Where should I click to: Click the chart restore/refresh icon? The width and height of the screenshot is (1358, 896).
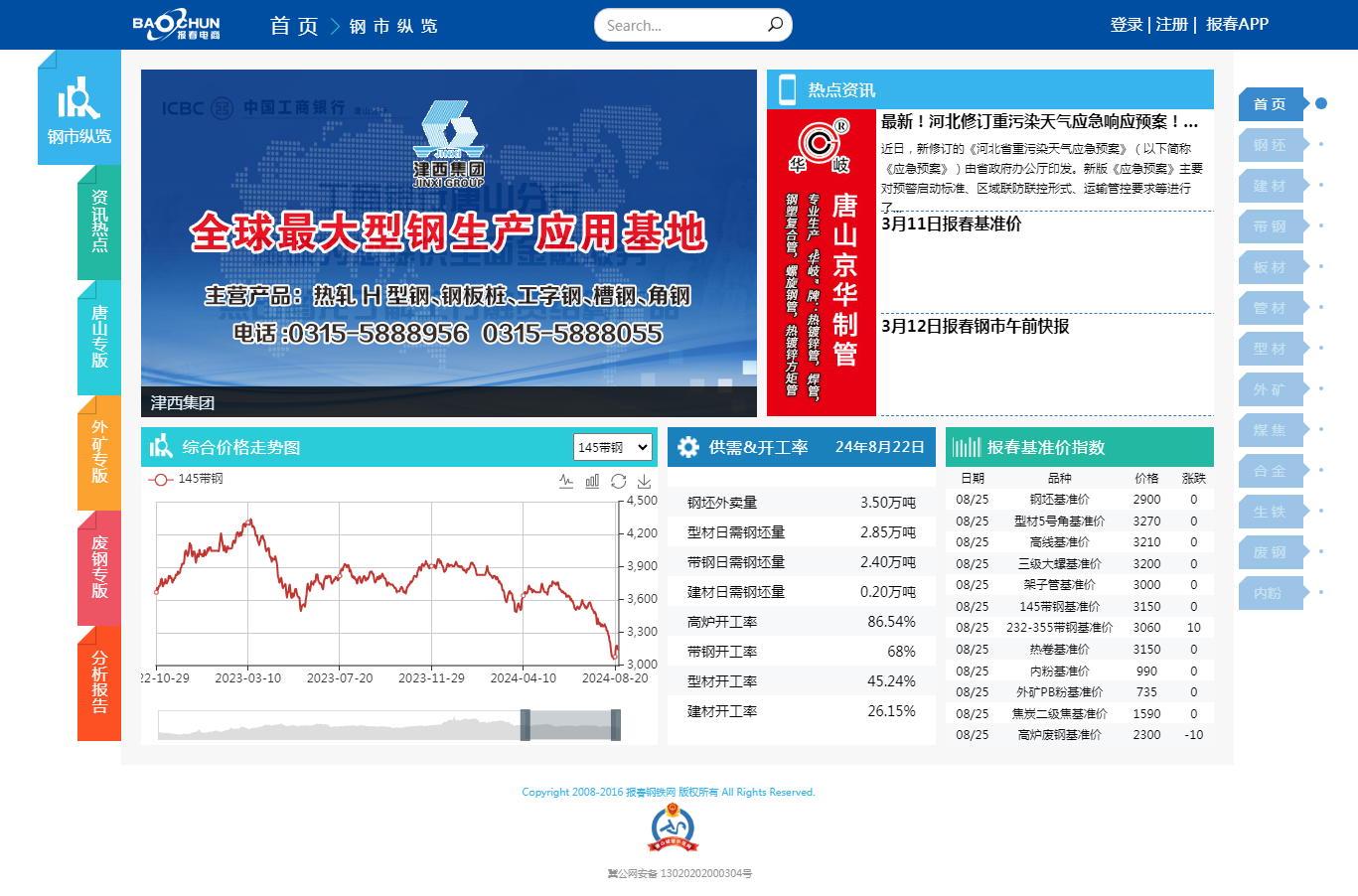tap(618, 481)
